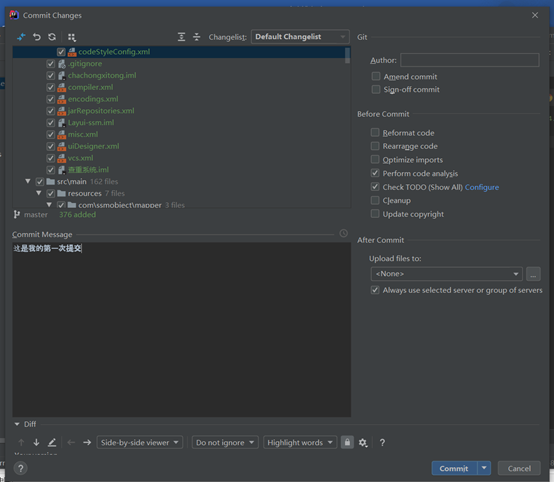Image resolution: width=554 pixels, height=482 pixels.
Task: Collapse the com\ssmobiect\mapper node
Action: click(x=49, y=205)
